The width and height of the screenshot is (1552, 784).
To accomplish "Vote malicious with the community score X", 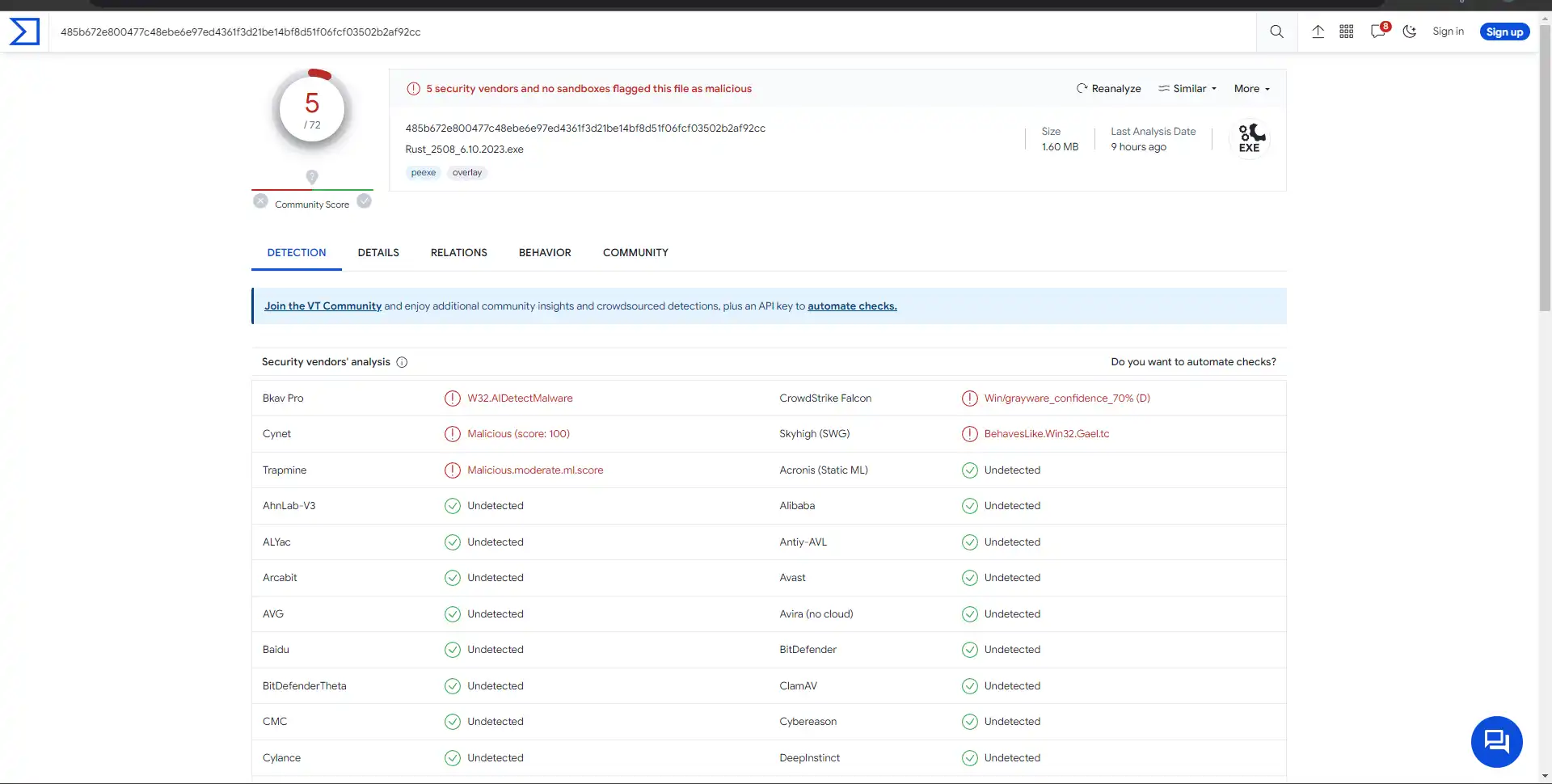I will pyautogui.click(x=260, y=201).
